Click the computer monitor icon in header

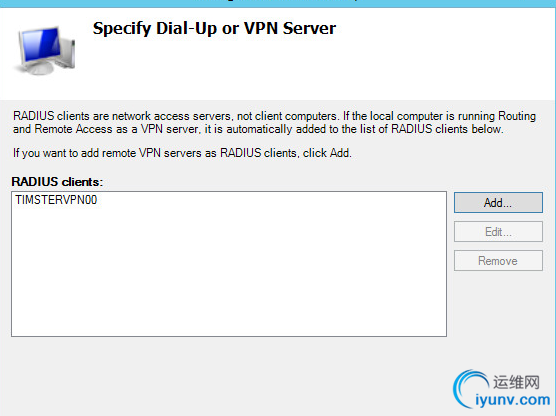pos(40,48)
